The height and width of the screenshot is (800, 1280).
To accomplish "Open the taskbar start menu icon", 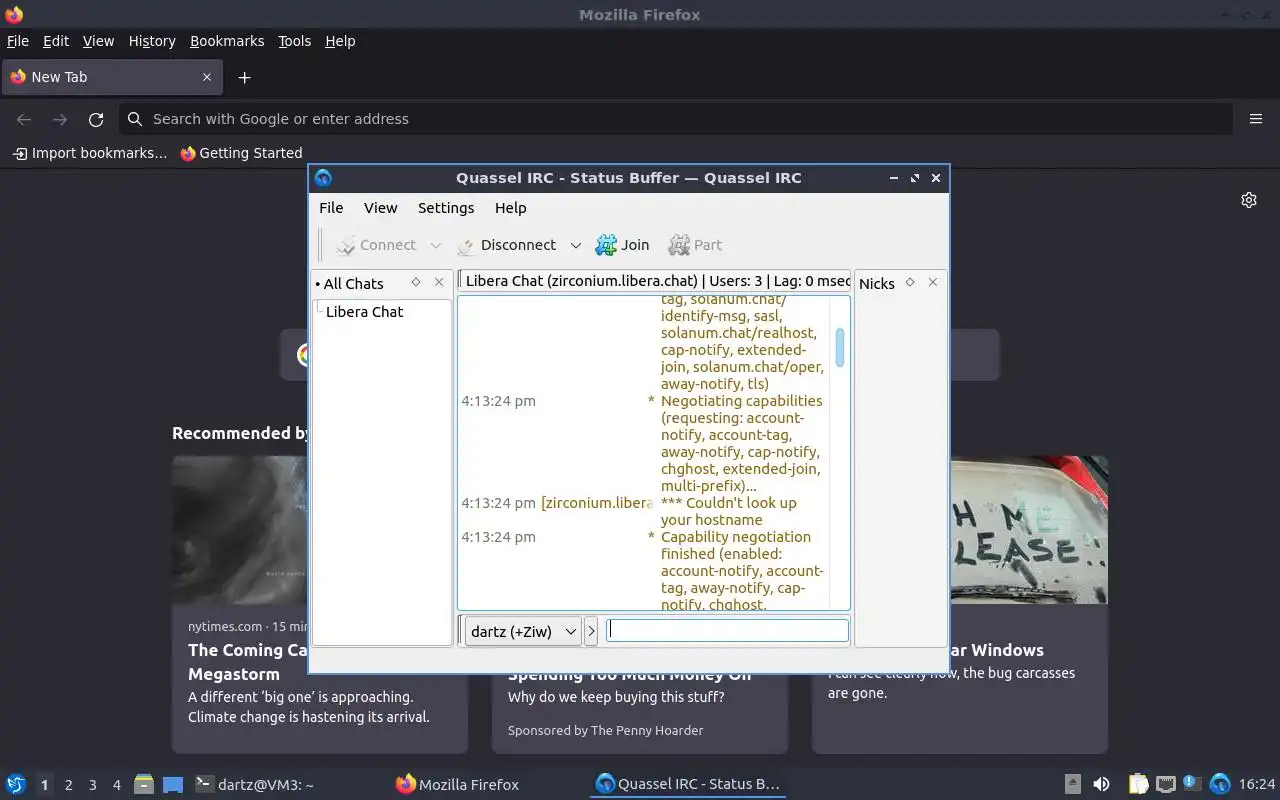I will [16, 785].
